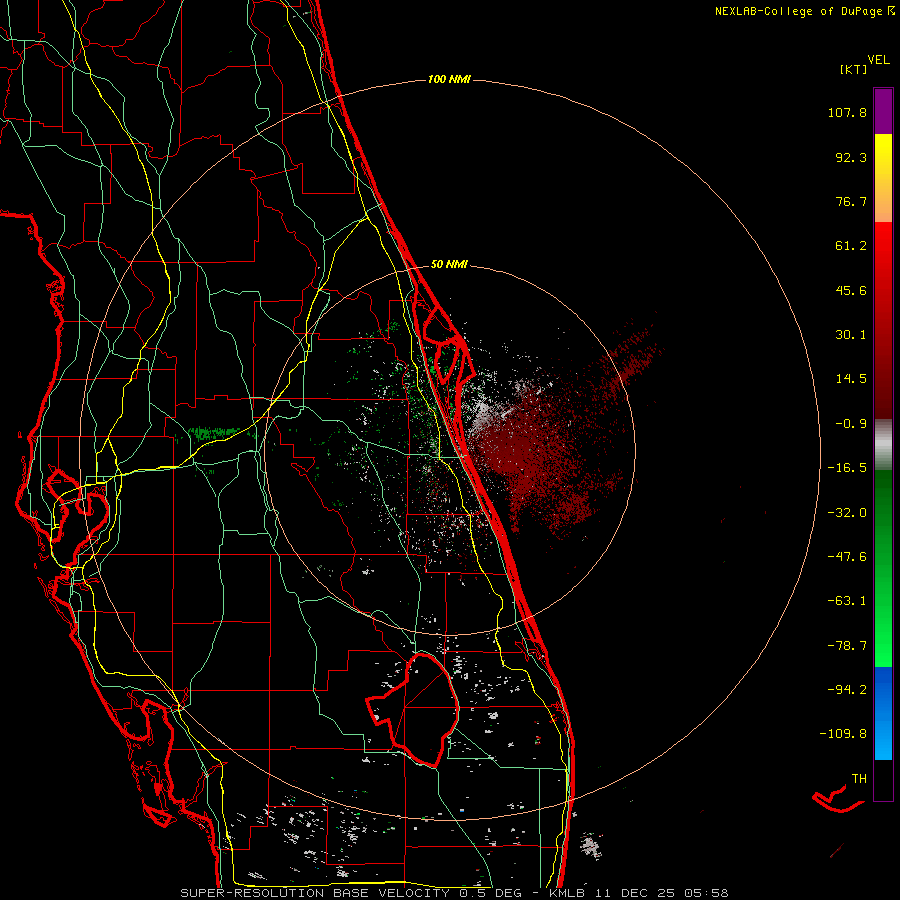Click the -94.2 velocity scale value
The image size is (900, 900).
coord(847,690)
